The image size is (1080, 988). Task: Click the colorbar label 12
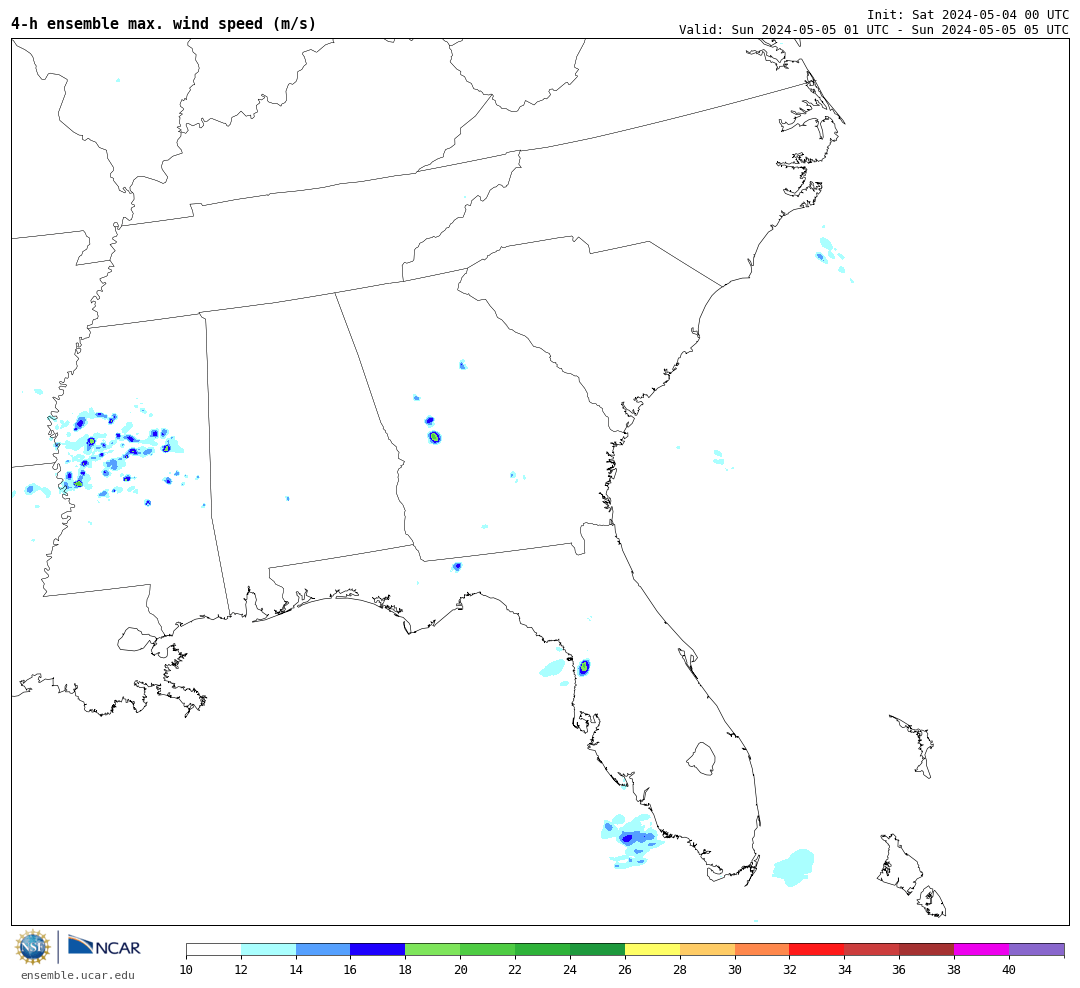241,969
